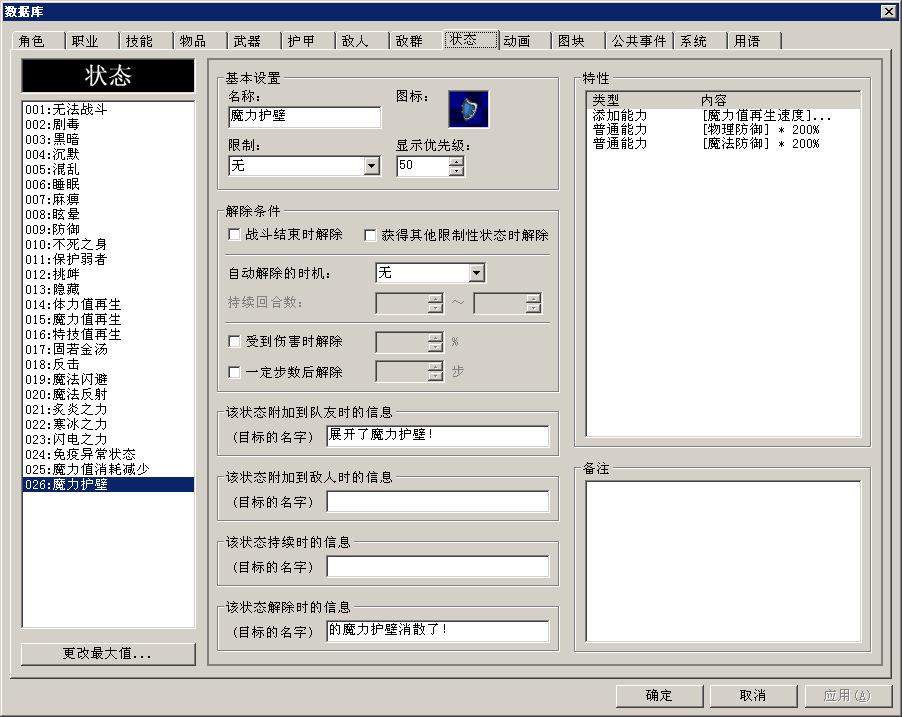Select the 魔法防御 * 200% trait row
The height and width of the screenshot is (717, 902).
(723, 143)
